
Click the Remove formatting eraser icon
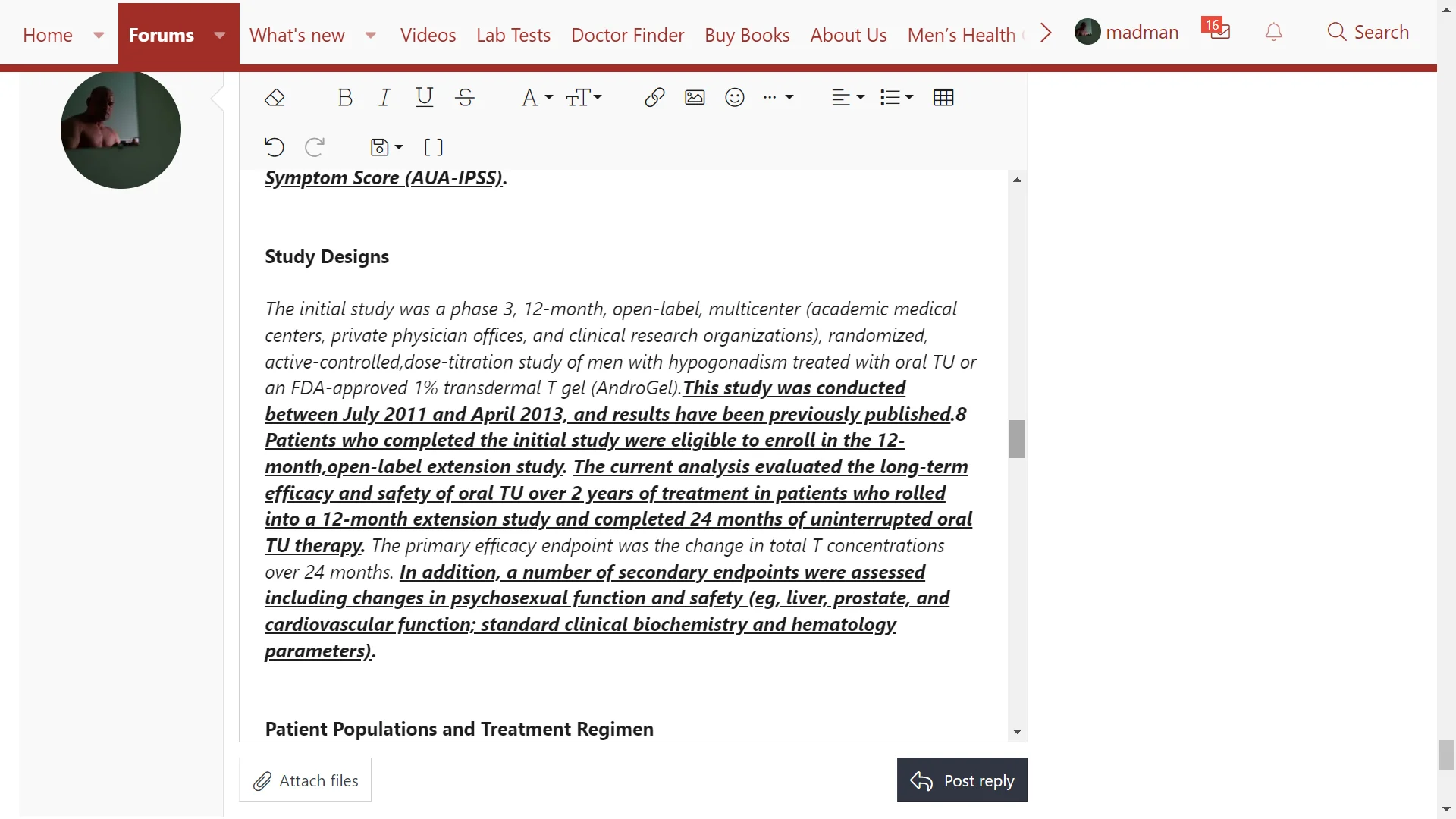point(275,98)
